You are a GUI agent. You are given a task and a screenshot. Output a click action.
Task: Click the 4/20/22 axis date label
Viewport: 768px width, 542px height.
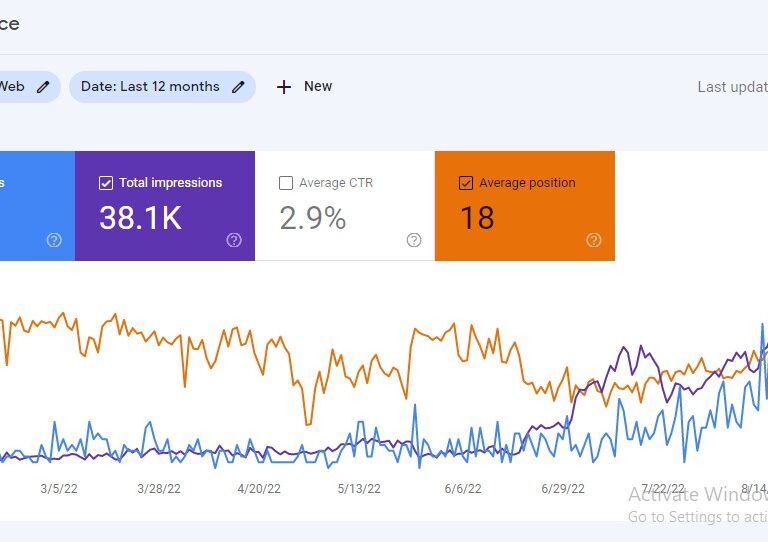[x=259, y=489]
